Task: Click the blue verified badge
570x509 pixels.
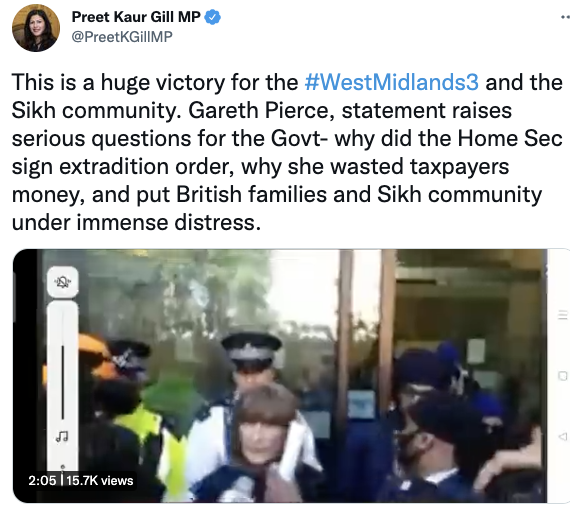Action: tap(213, 17)
